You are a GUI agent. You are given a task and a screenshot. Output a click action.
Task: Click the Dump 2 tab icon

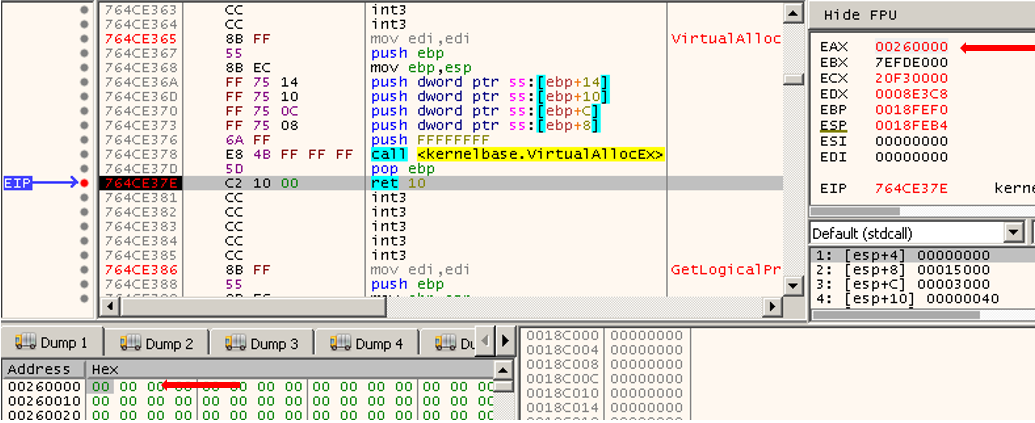130,342
